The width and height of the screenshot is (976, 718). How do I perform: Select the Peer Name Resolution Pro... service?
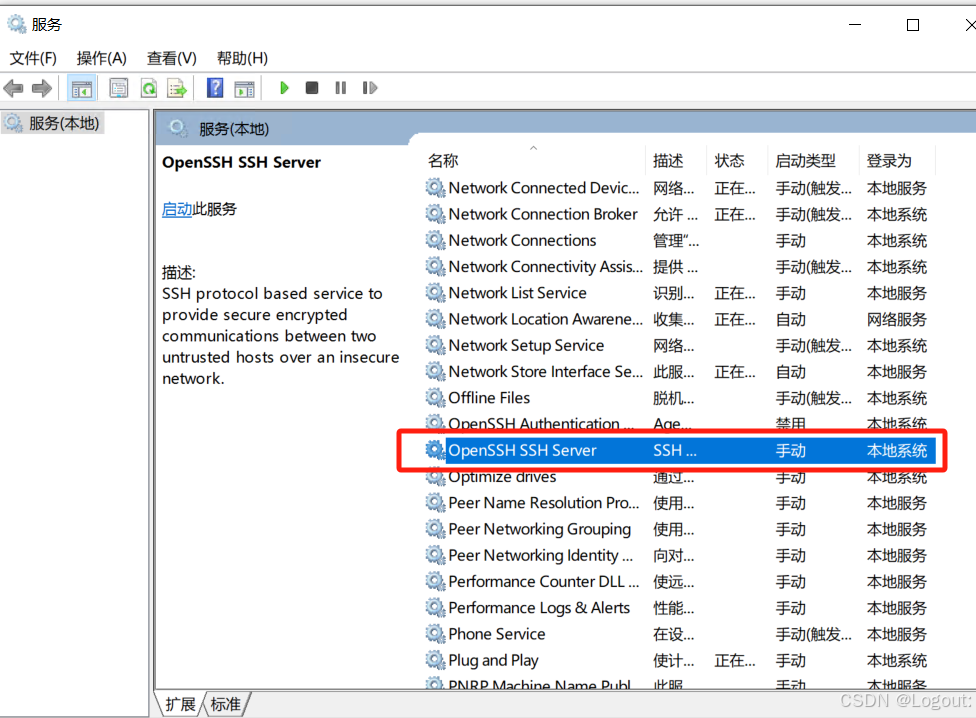point(680,503)
